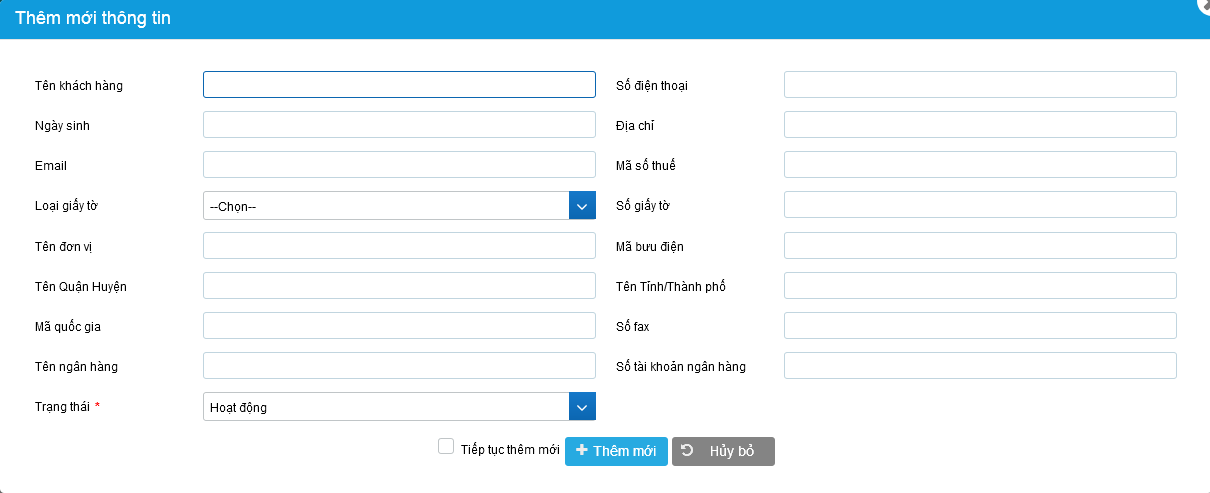The image size is (1210, 493).
Task: Click the Tên Tỉnh/Thành phố input
Action: [x=980, y=286]
